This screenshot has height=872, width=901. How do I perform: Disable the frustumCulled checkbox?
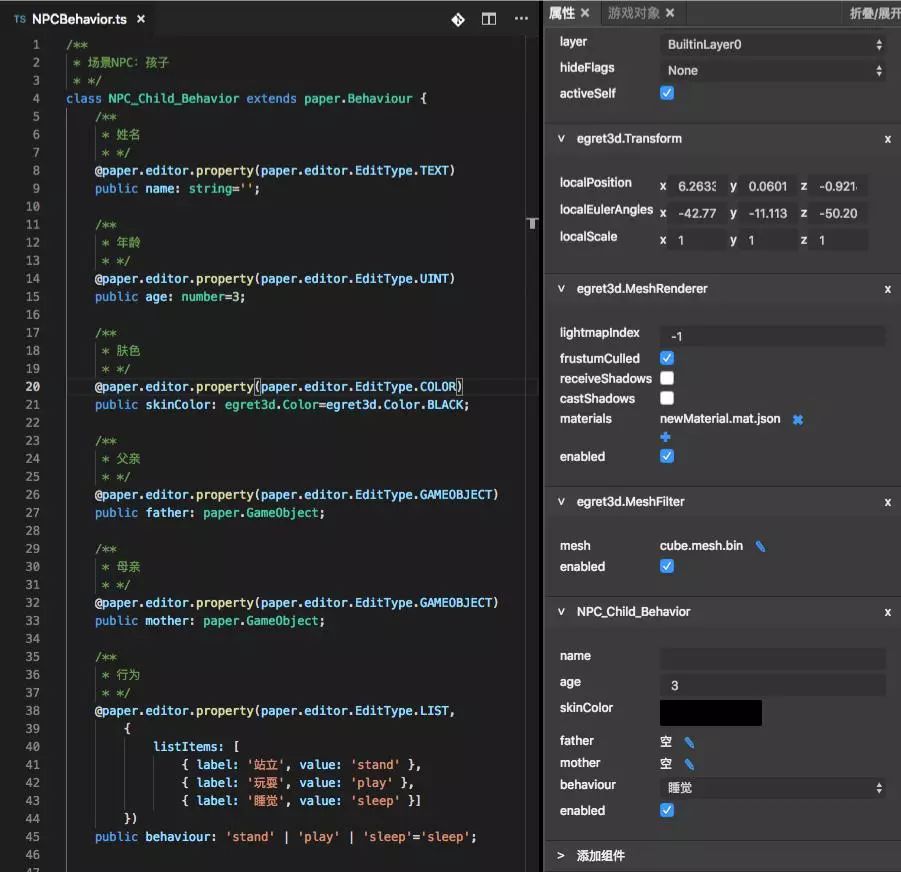click(667, 358)
